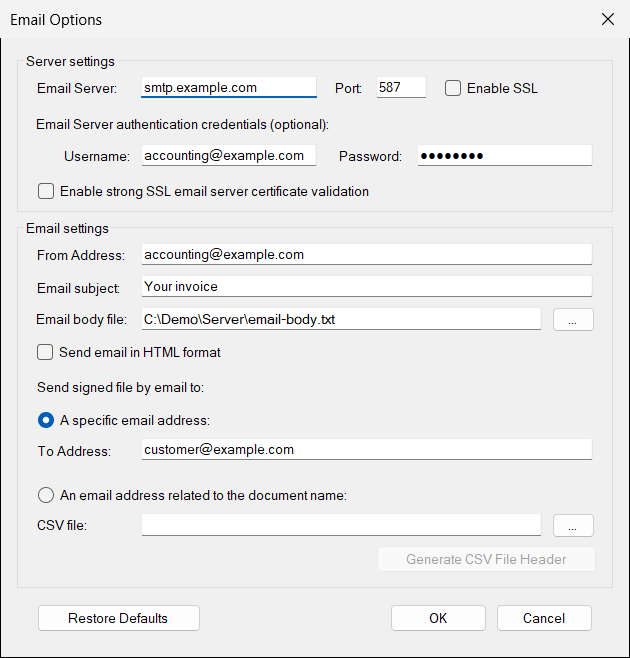630x658 pixels.
Task: Click the CSV file path field
Action: 341,525
